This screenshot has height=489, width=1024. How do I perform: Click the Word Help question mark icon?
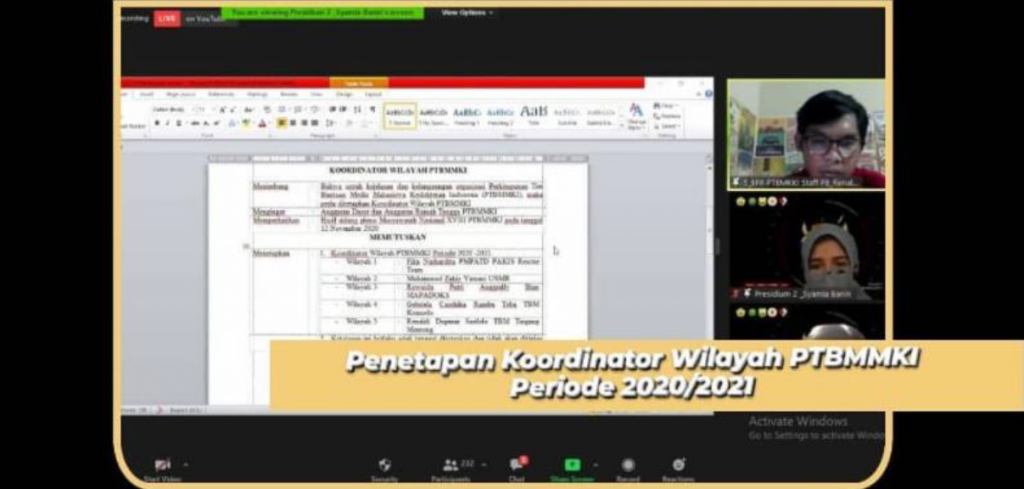709,93
